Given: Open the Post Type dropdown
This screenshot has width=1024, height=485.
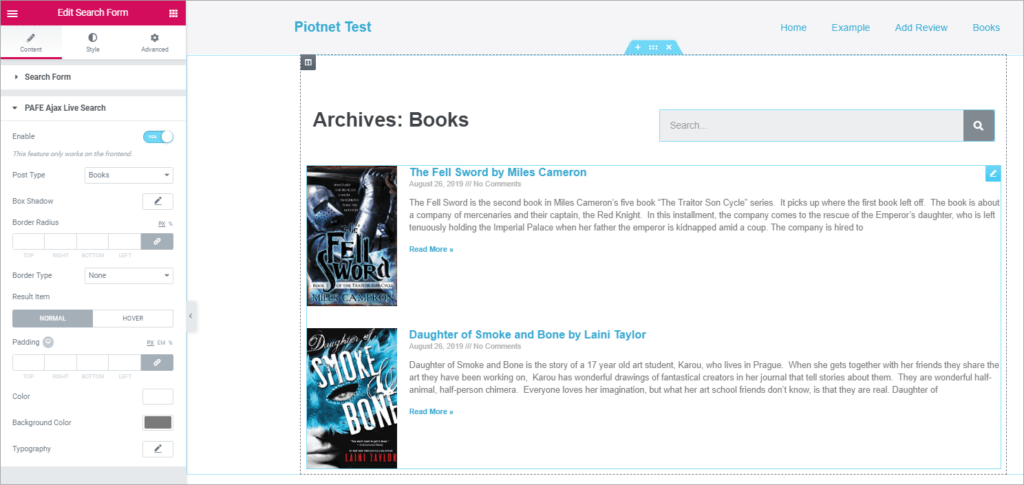Looking at the screenshot, I should pyautogui.click(x=129, y=175).
